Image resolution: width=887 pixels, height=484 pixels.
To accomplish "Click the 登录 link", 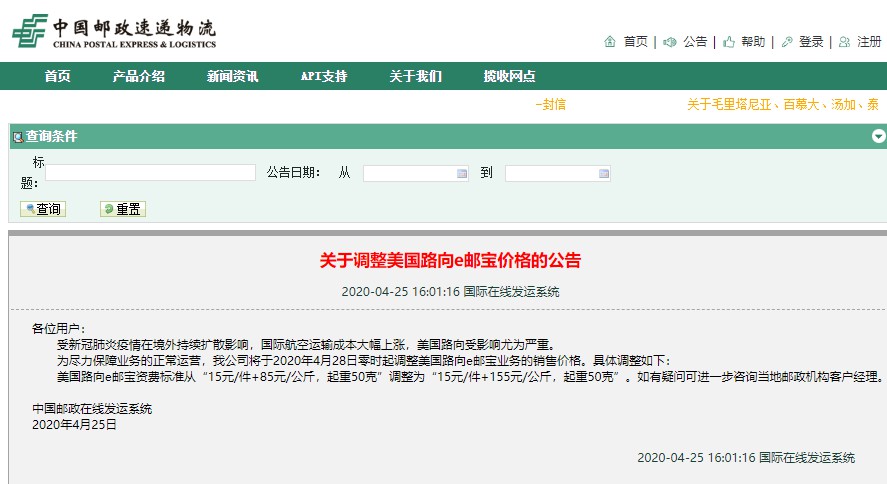I will point(811,42).
